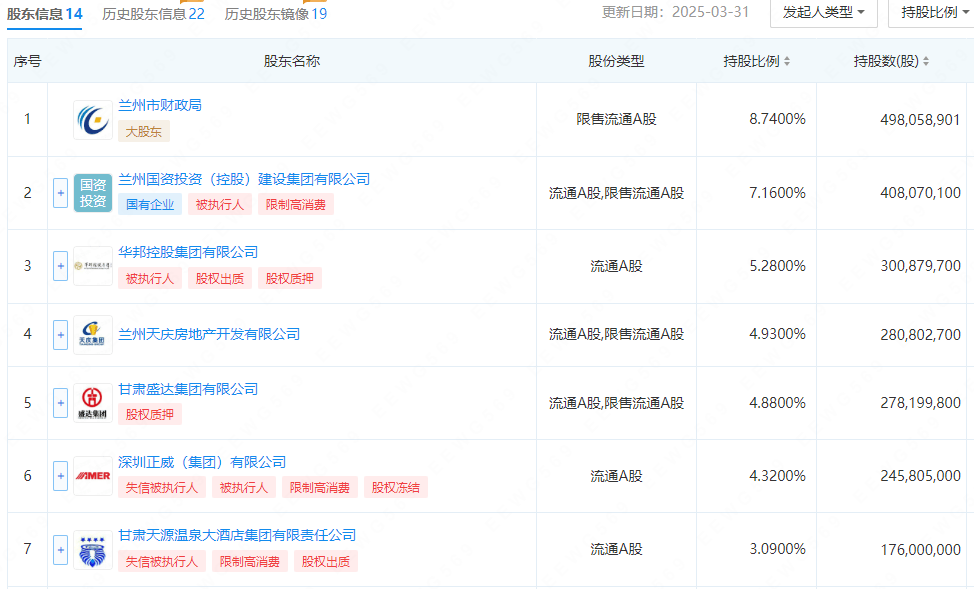
Task: Expand row 6 深圳正威 plus button
Action: pyautogui.click(x=60, y=476)
